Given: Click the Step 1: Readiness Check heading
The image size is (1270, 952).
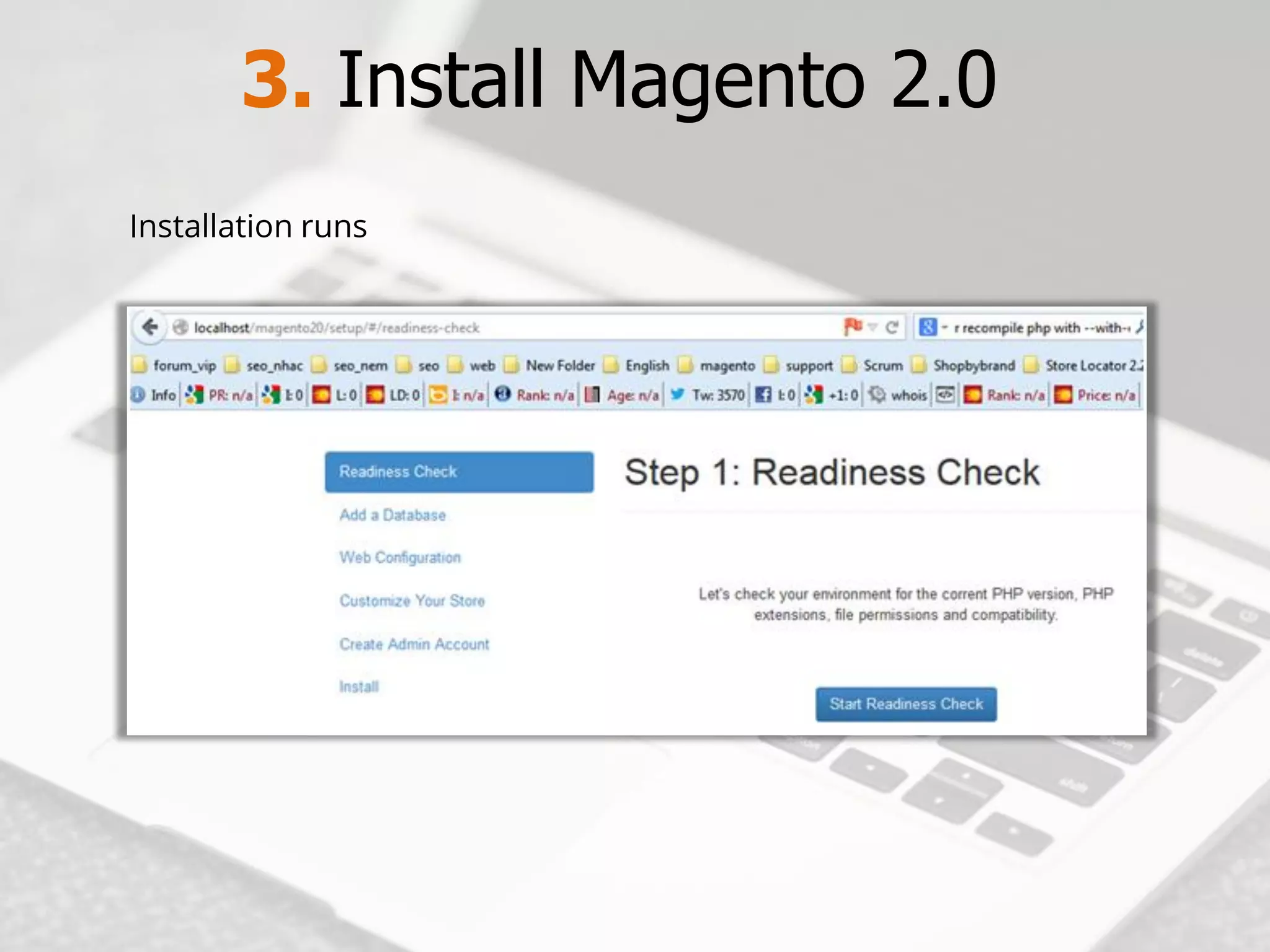Looking at the screenshot, I should pyautogui.click(x=832, y=473).
